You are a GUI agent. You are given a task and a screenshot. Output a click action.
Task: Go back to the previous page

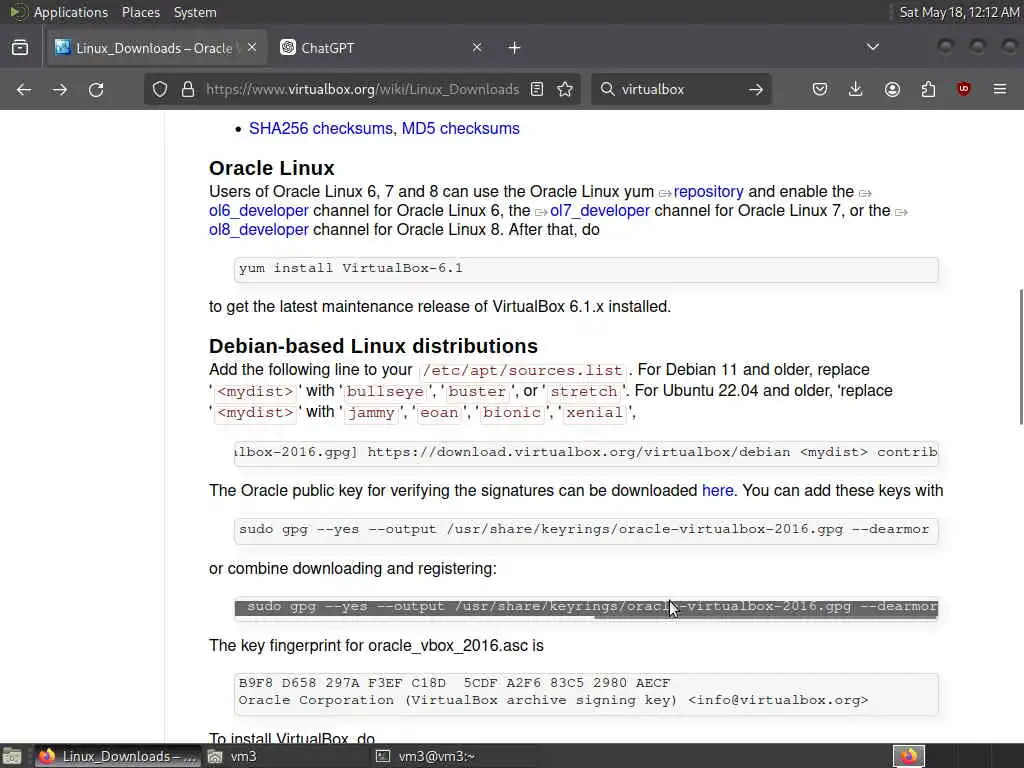click(24, 89)
